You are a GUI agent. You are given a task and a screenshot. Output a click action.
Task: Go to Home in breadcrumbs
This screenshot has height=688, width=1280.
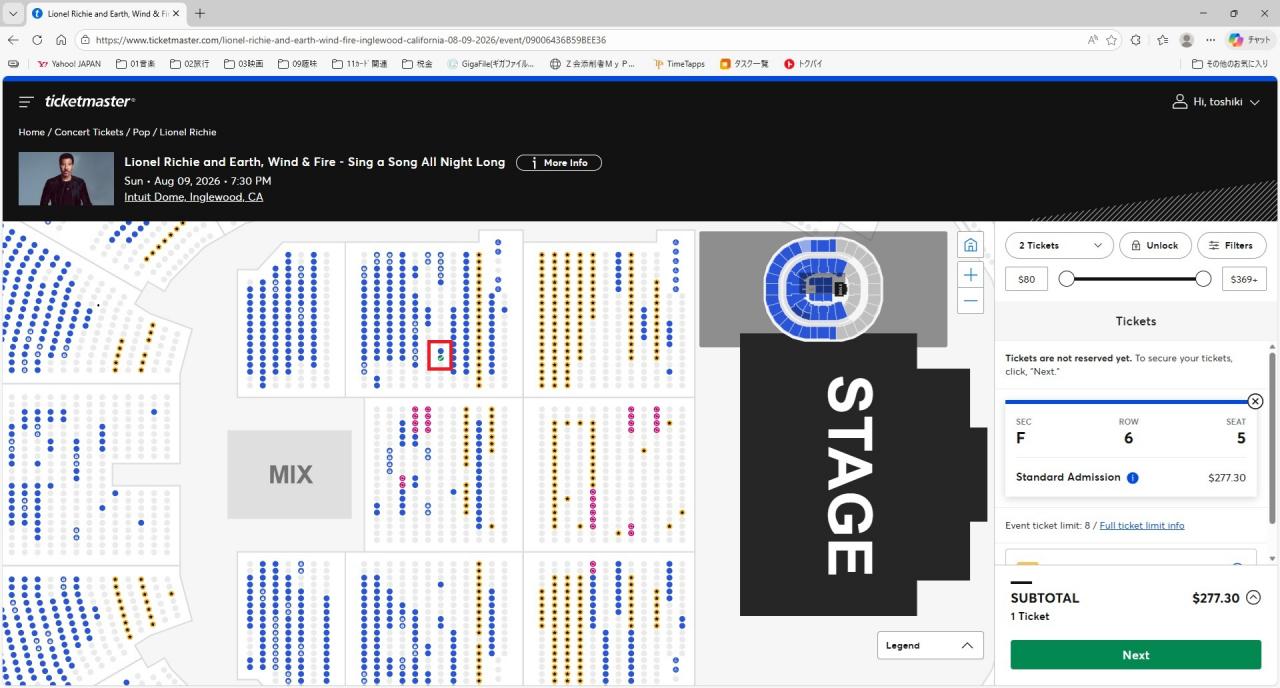coord(31,132)
